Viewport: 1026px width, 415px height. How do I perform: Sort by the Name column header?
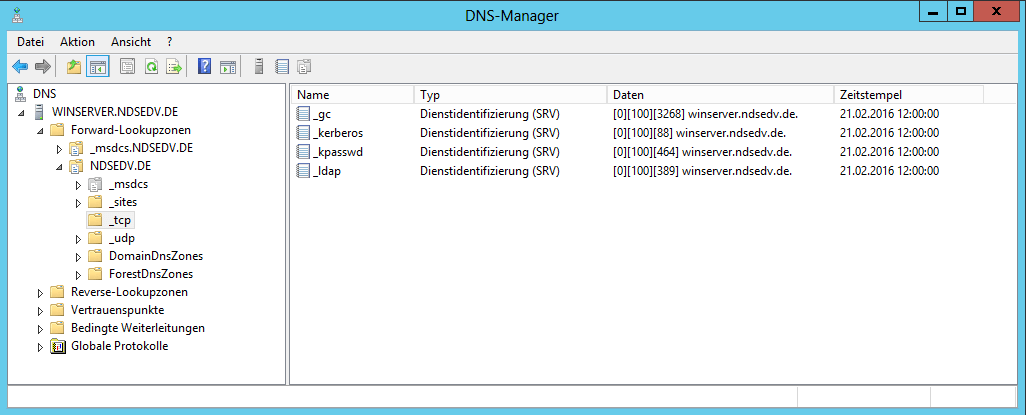click(352, 94)
